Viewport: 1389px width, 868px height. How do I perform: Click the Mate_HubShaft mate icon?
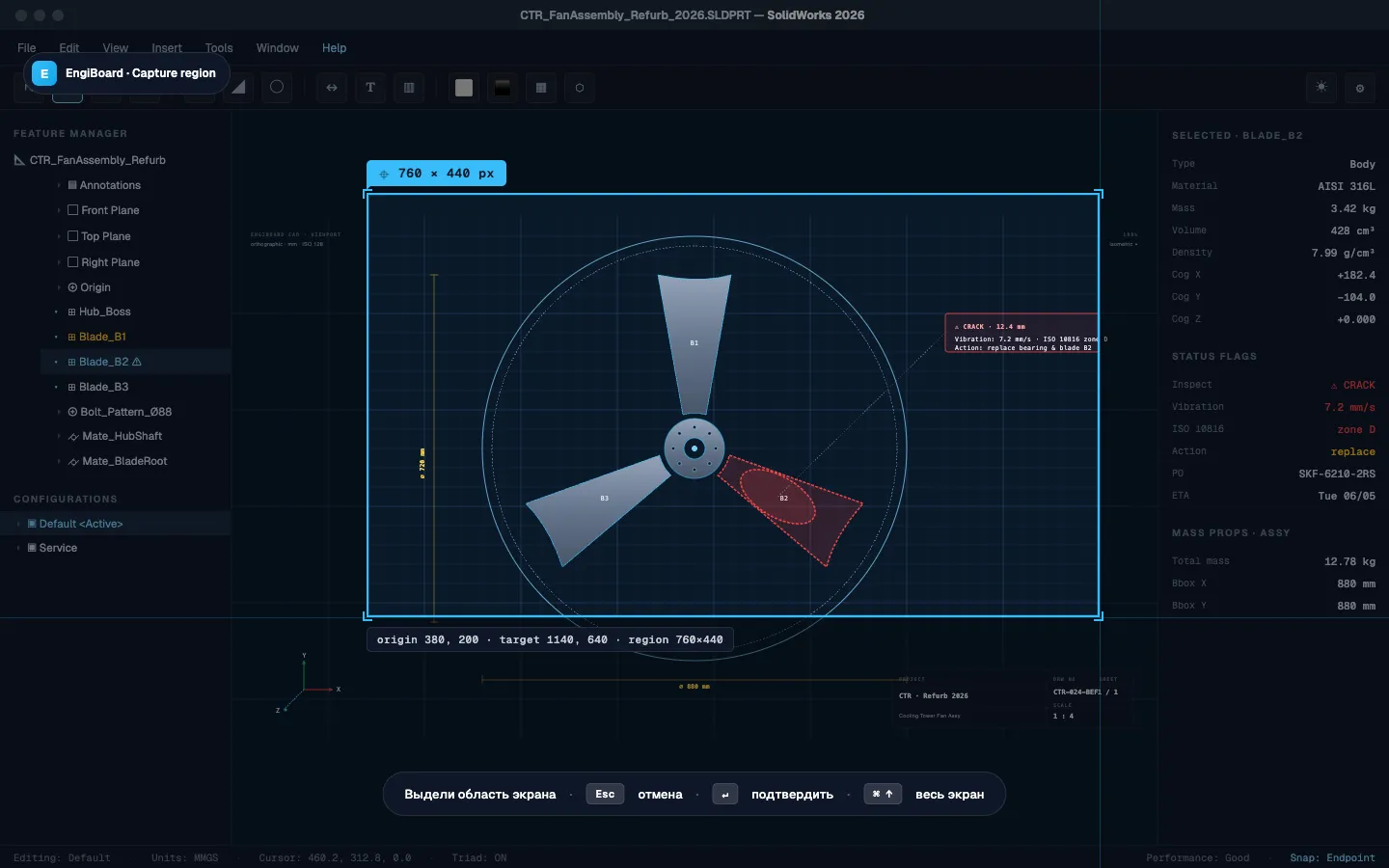pos(73,437)
